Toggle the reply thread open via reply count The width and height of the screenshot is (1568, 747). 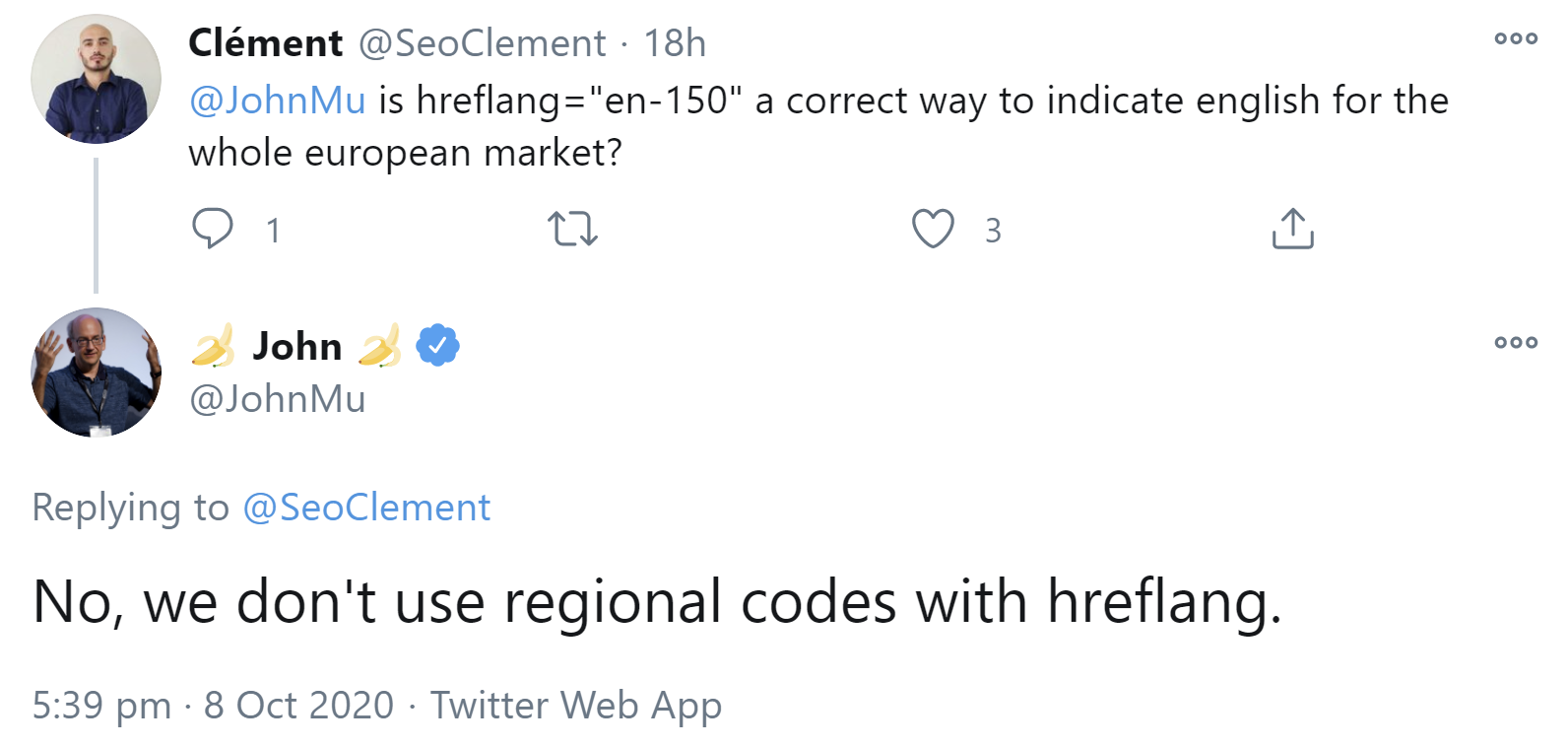[x=273, y=231]
